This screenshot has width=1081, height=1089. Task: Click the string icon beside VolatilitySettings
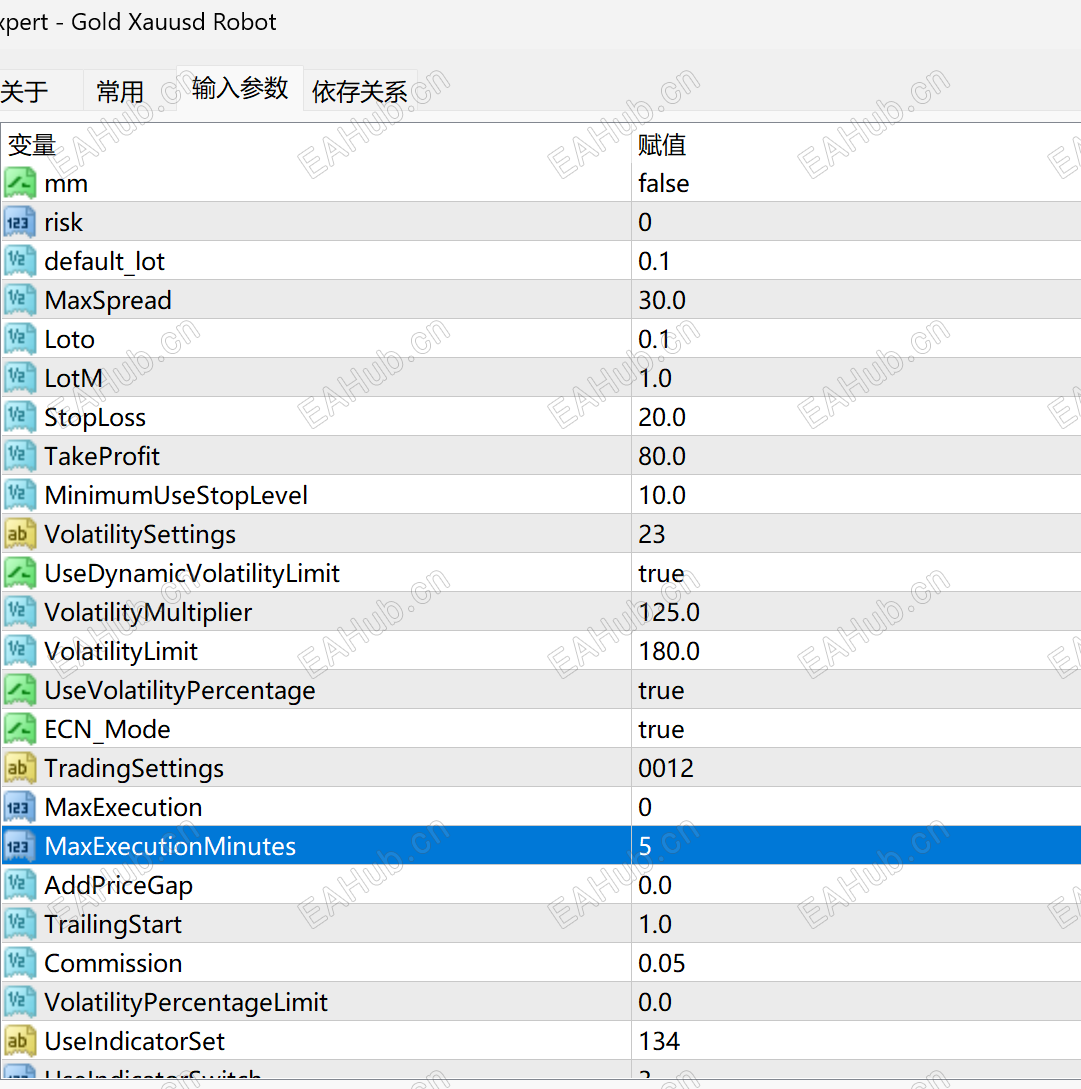pyautogui.click(x=19, y=534)
